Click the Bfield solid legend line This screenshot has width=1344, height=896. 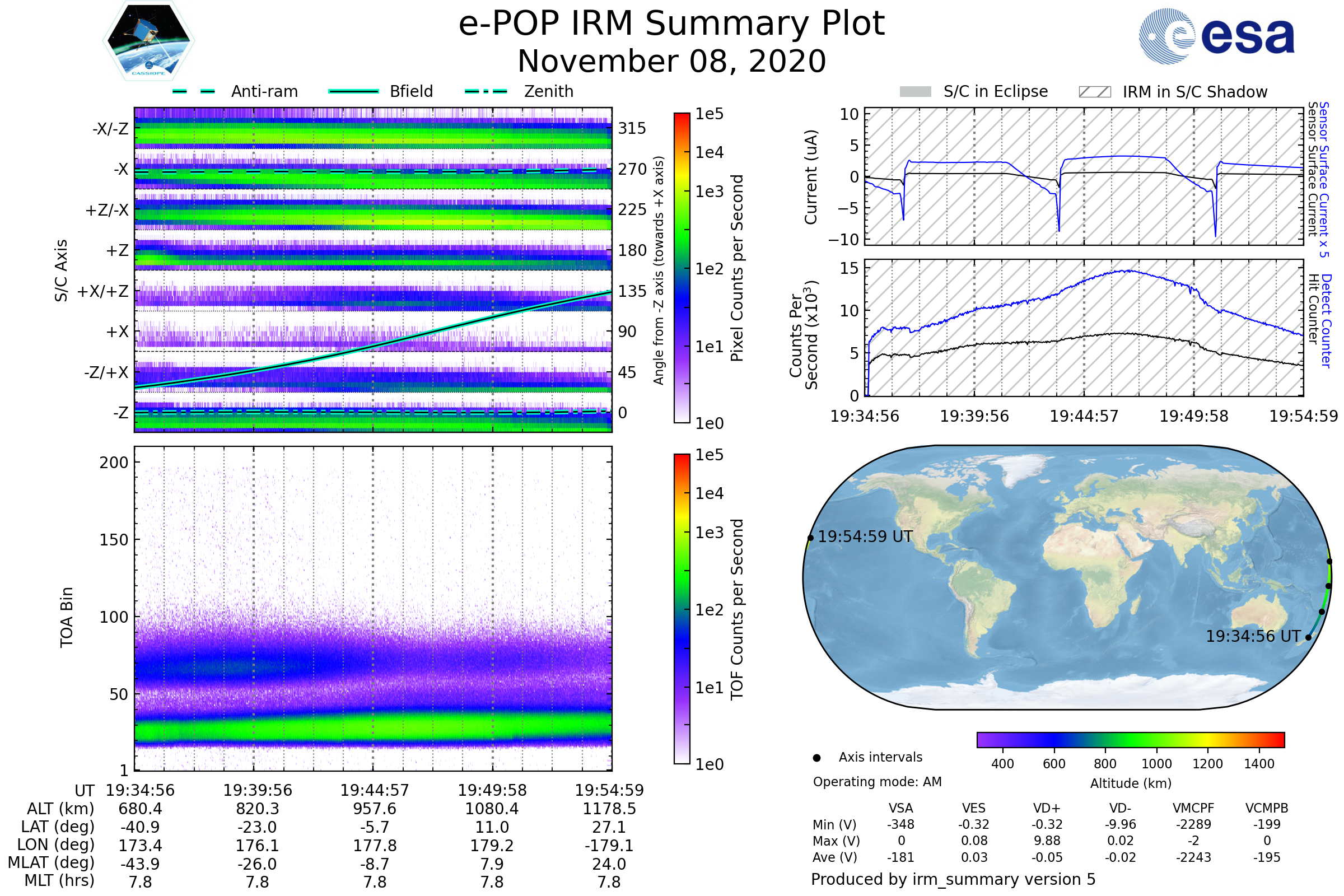coord(353,91)
